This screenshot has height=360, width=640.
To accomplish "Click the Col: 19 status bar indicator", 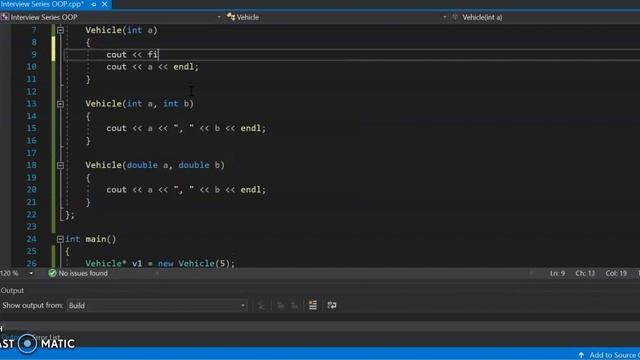I will (x=616, y=273).
